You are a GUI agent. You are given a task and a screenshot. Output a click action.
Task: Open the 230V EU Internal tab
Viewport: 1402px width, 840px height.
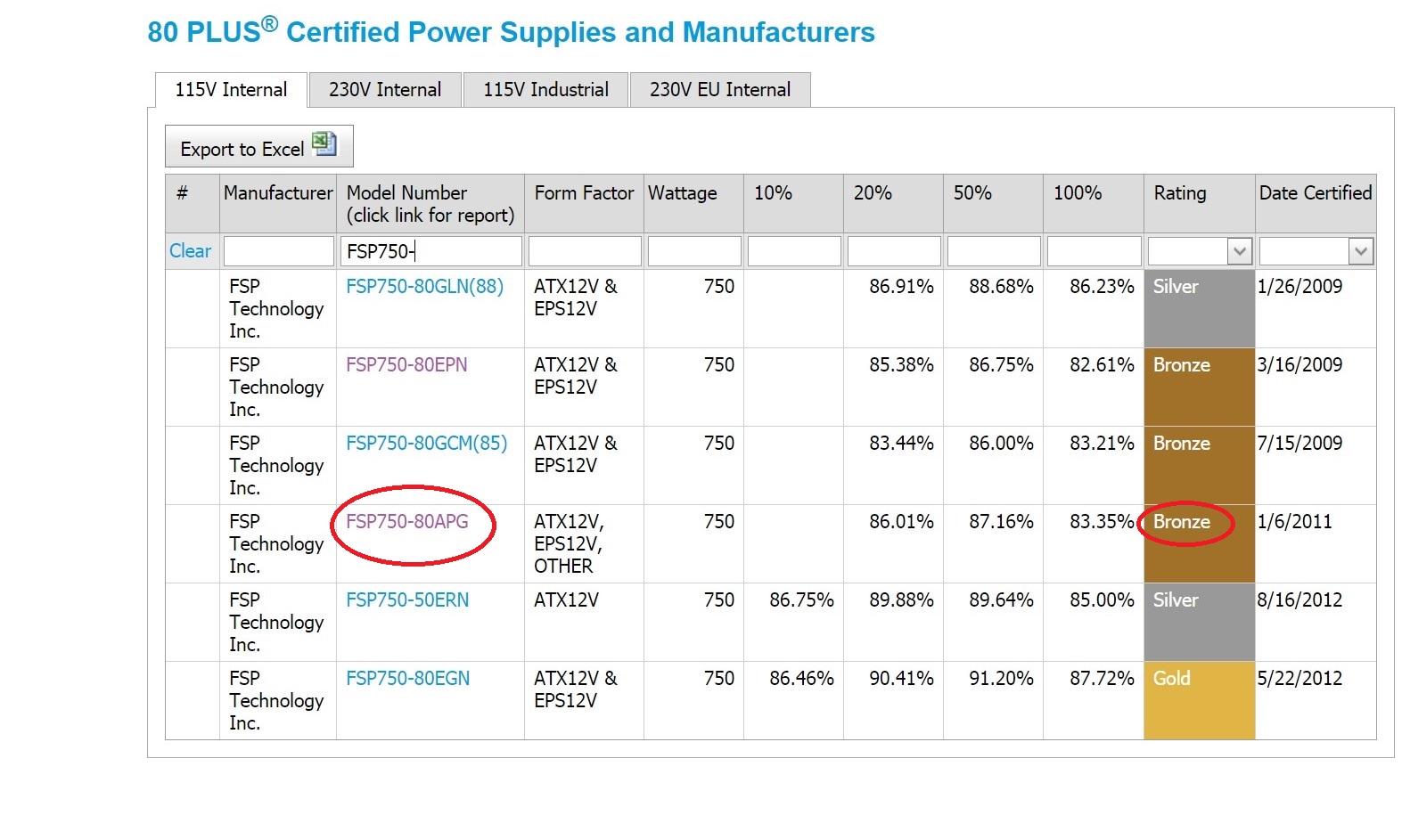click(719, 90)
